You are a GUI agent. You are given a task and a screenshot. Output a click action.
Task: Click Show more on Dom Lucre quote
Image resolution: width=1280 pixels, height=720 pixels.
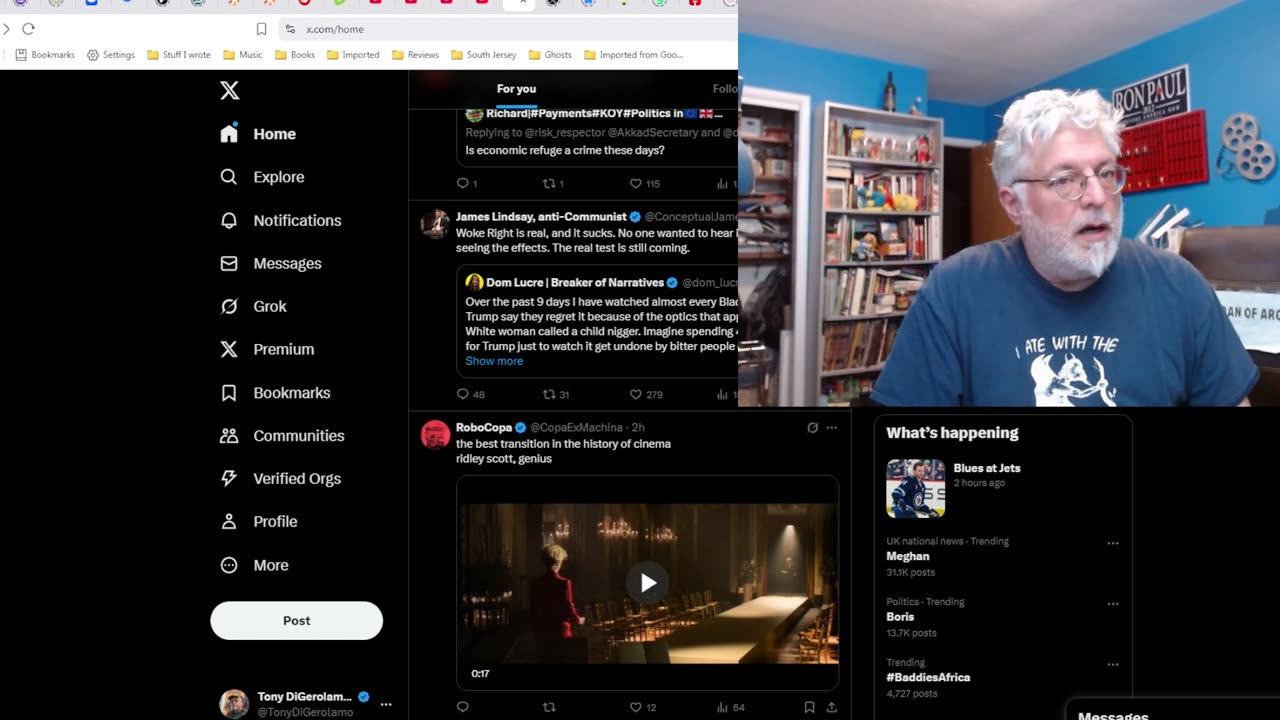pos(494,361)
